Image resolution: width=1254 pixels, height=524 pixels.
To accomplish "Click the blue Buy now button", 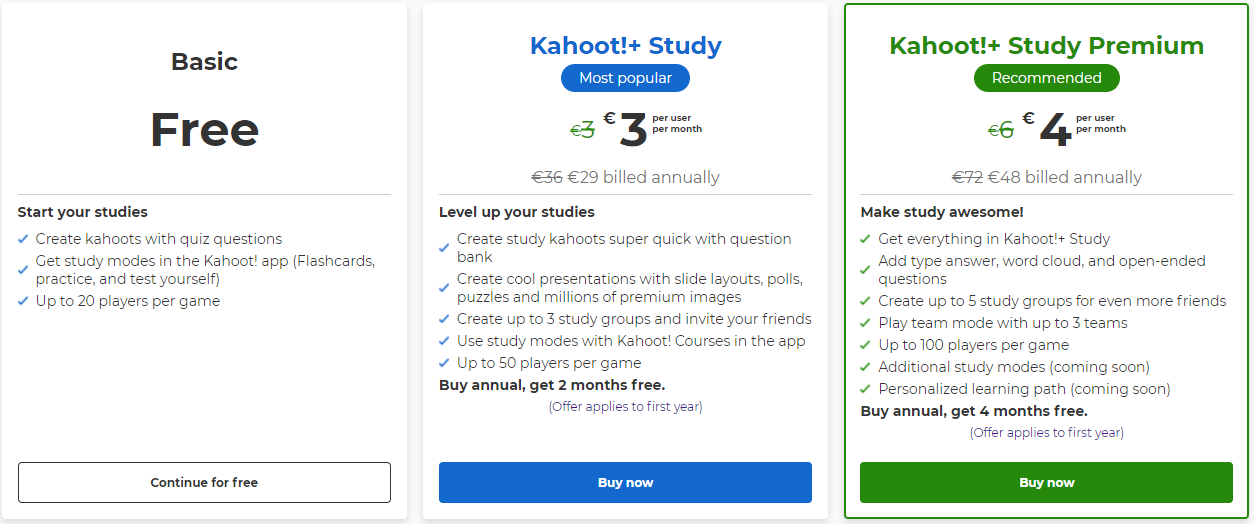I will (x=625, y=482).
